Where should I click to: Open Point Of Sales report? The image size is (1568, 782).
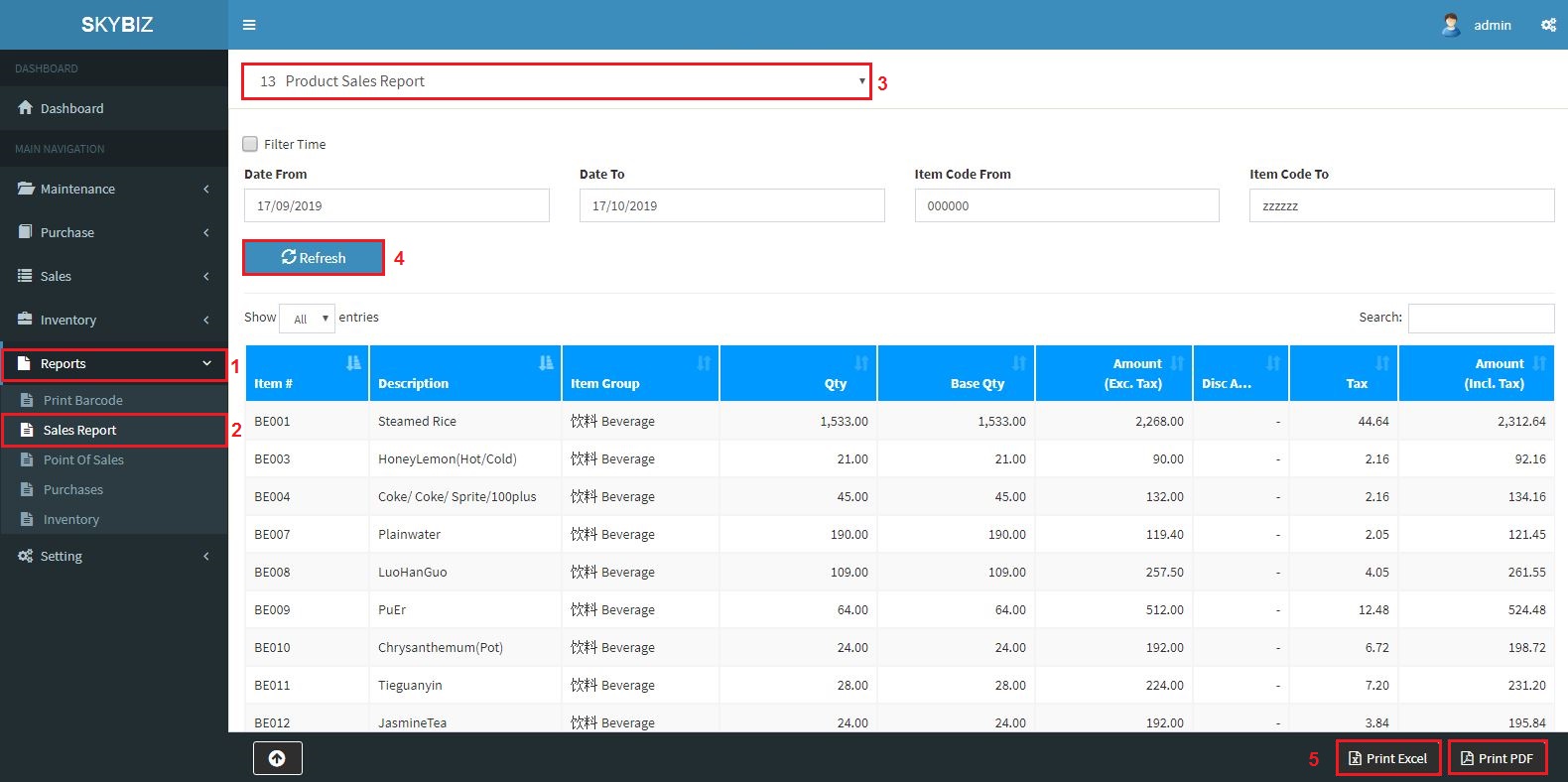click(x=83, y=459)
